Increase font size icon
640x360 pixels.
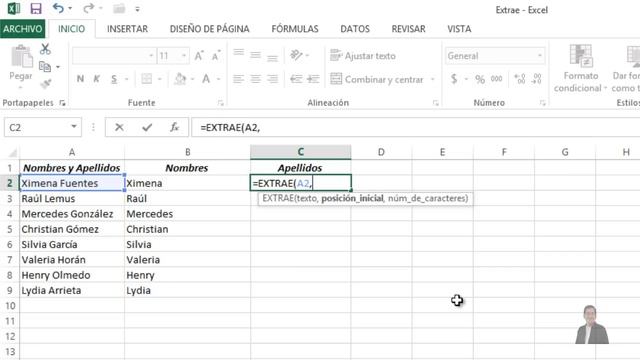coord(199,56)
